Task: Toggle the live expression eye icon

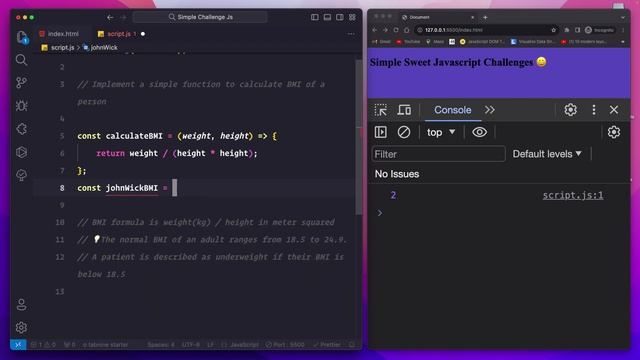Action: 479,132
